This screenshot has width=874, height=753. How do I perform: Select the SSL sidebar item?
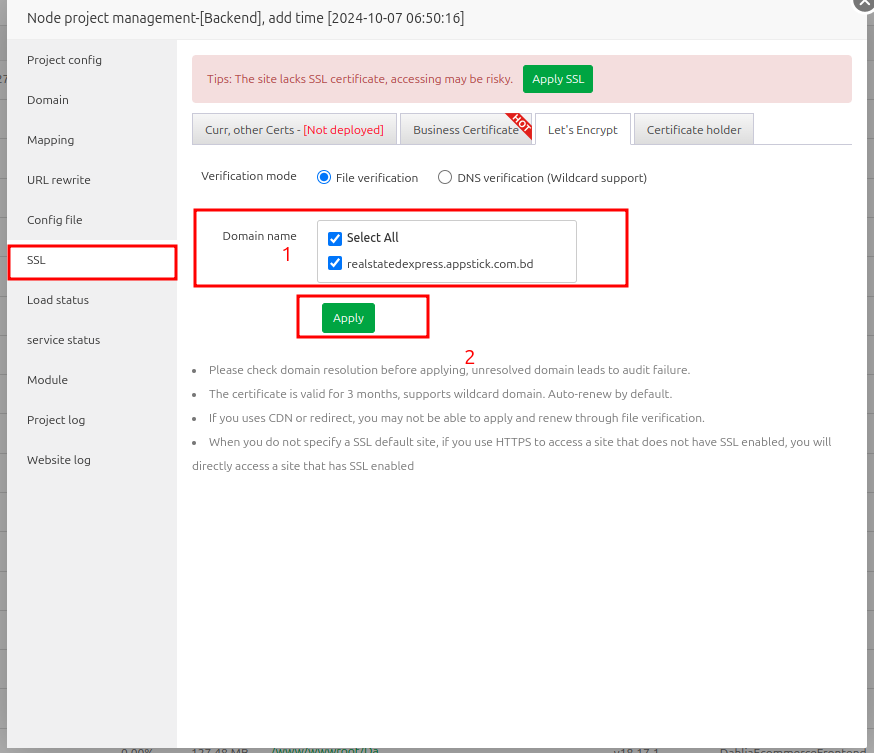37,260
